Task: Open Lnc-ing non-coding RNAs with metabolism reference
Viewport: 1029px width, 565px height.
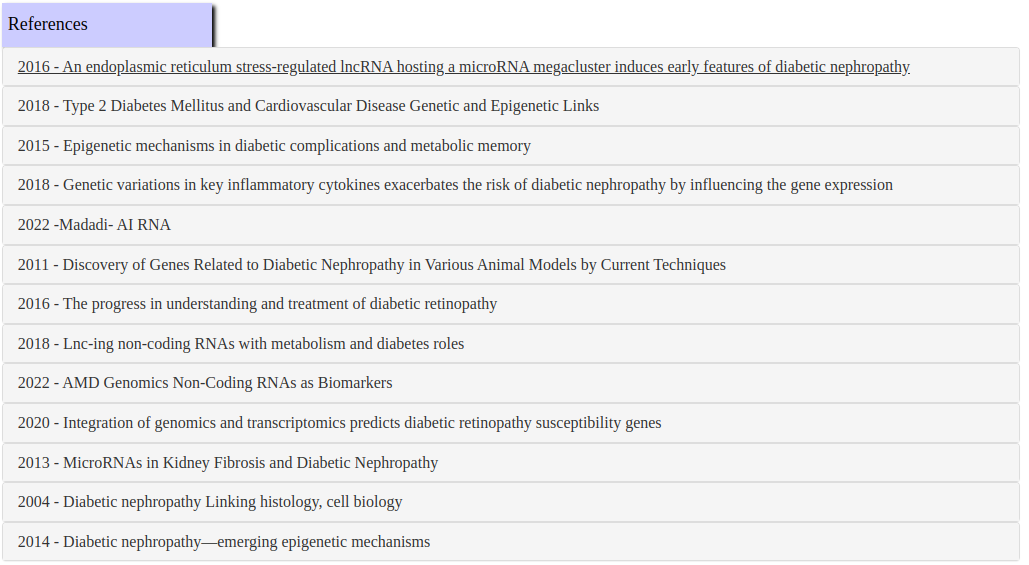Action: (241, 344)
